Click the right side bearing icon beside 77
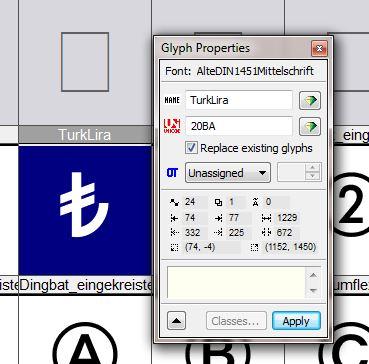369x364 pixels. click(219, 218)
